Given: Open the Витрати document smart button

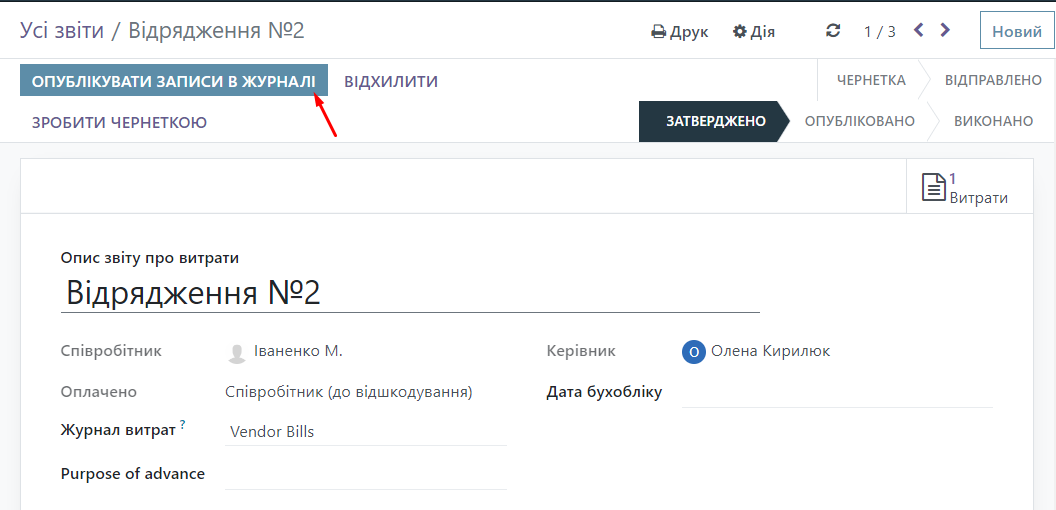Looking at the screenshot, I should 964,187.
